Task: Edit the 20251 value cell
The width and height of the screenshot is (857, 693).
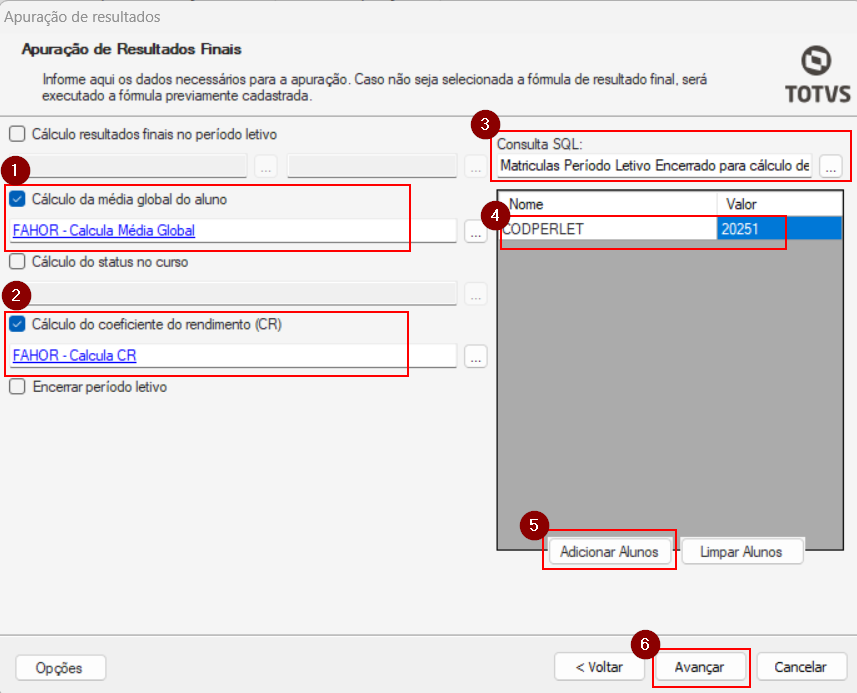Action: tap(750, 229)
